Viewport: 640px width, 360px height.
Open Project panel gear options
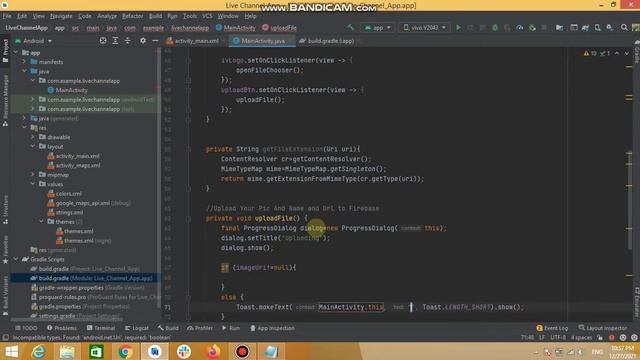(142, 40)
